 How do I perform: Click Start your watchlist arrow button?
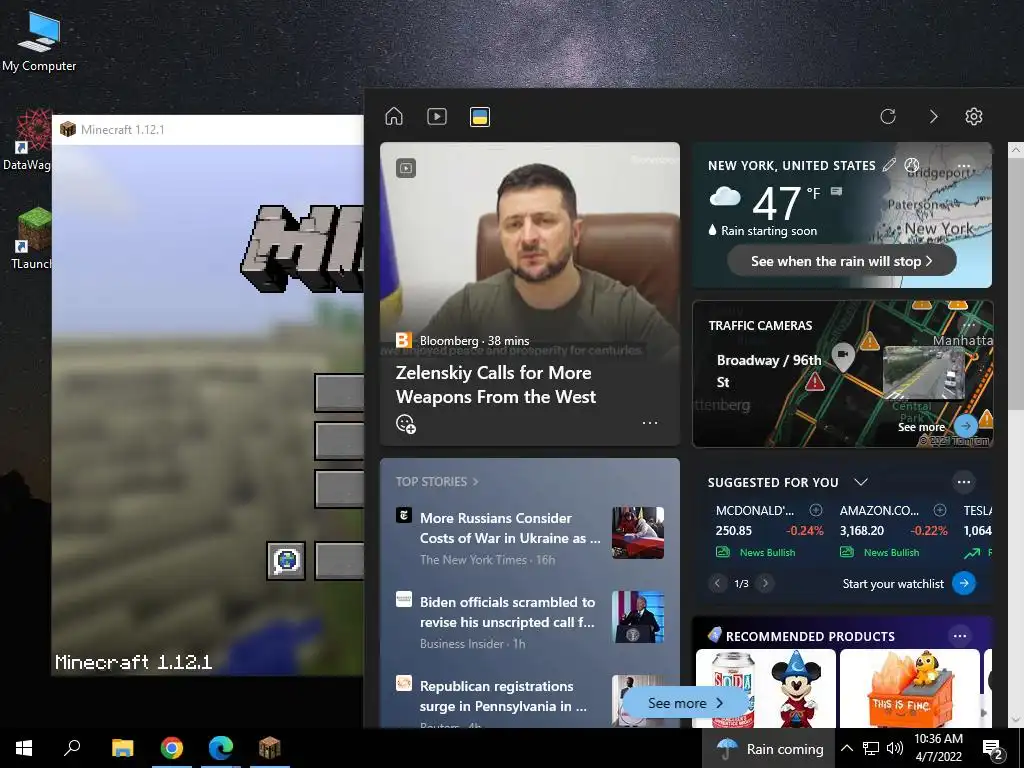964,583
